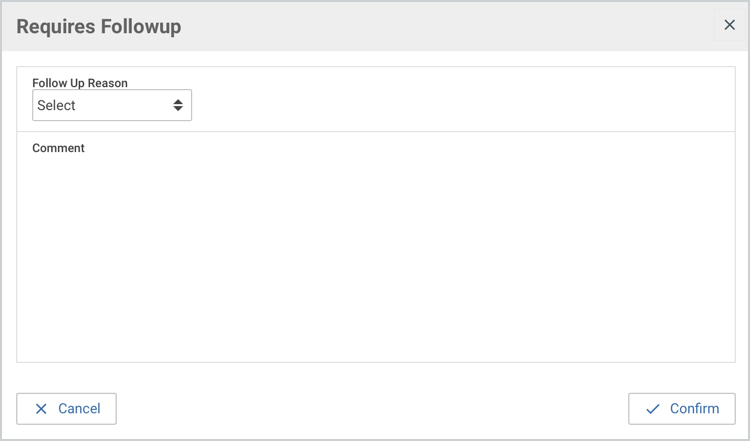This screenshot has width=750, height=441.
Task: Click the Confirm button's text label
Action: [x=694, y=408]
